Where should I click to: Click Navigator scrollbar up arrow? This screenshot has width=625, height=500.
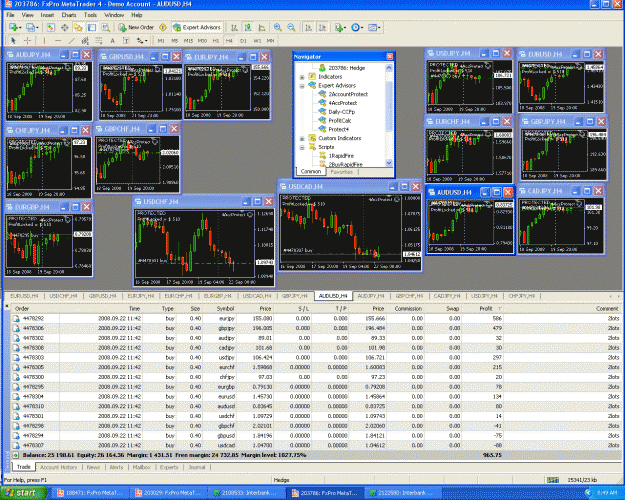pyautogui.click(x=389, y=68)
